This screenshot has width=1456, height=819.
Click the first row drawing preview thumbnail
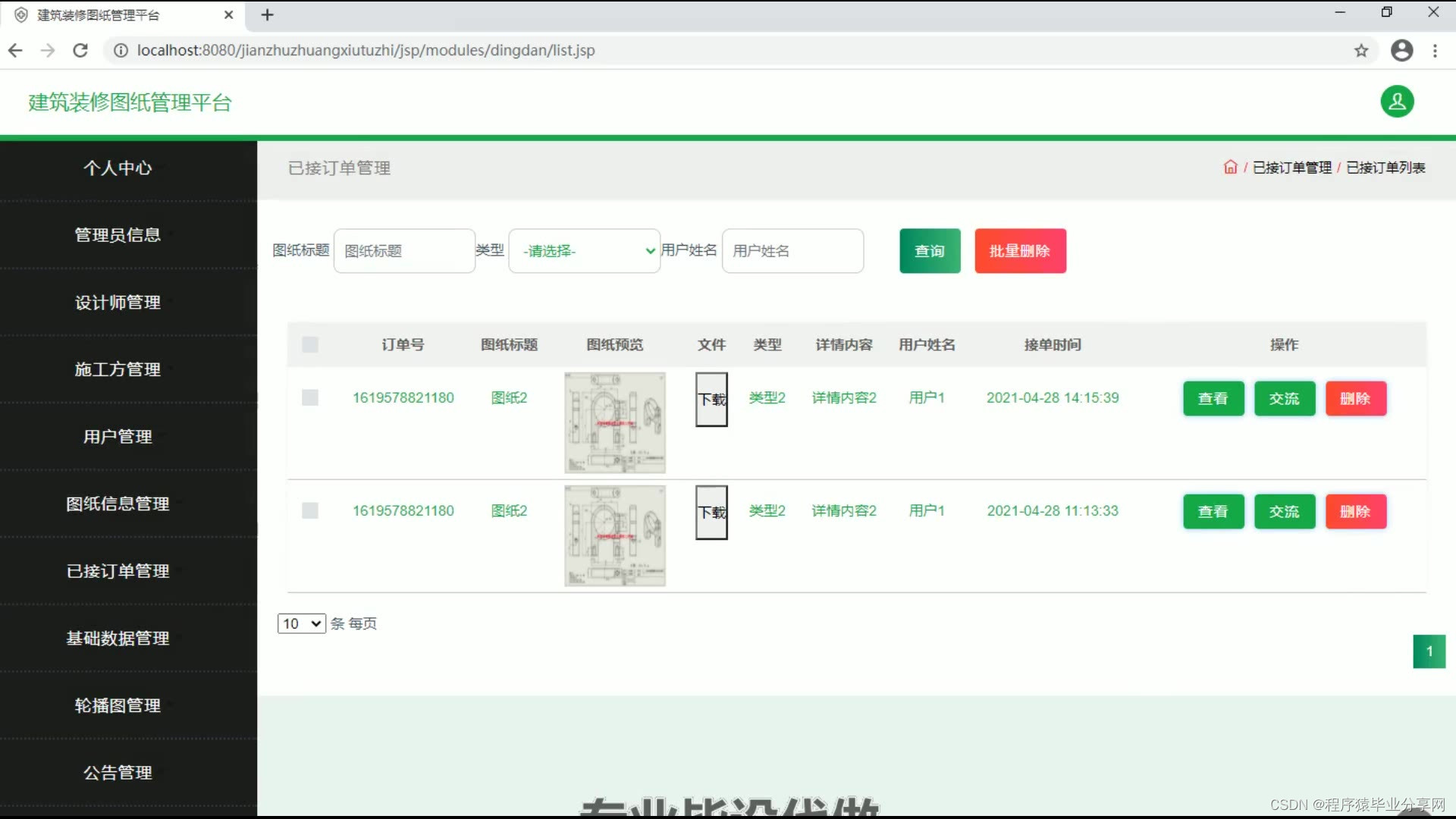pos(614,422)
